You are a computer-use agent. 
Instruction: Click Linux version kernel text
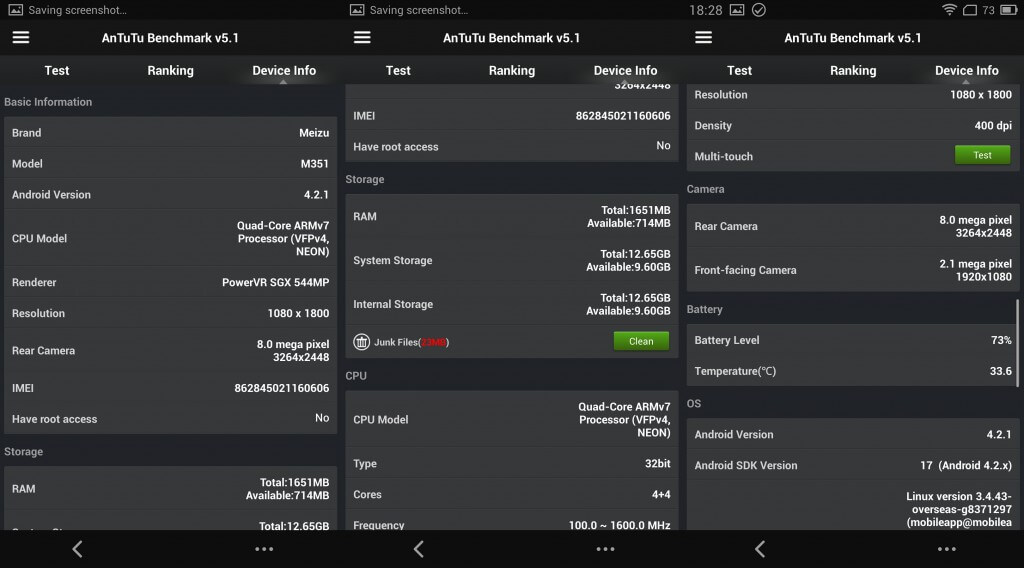pos(959,509)
